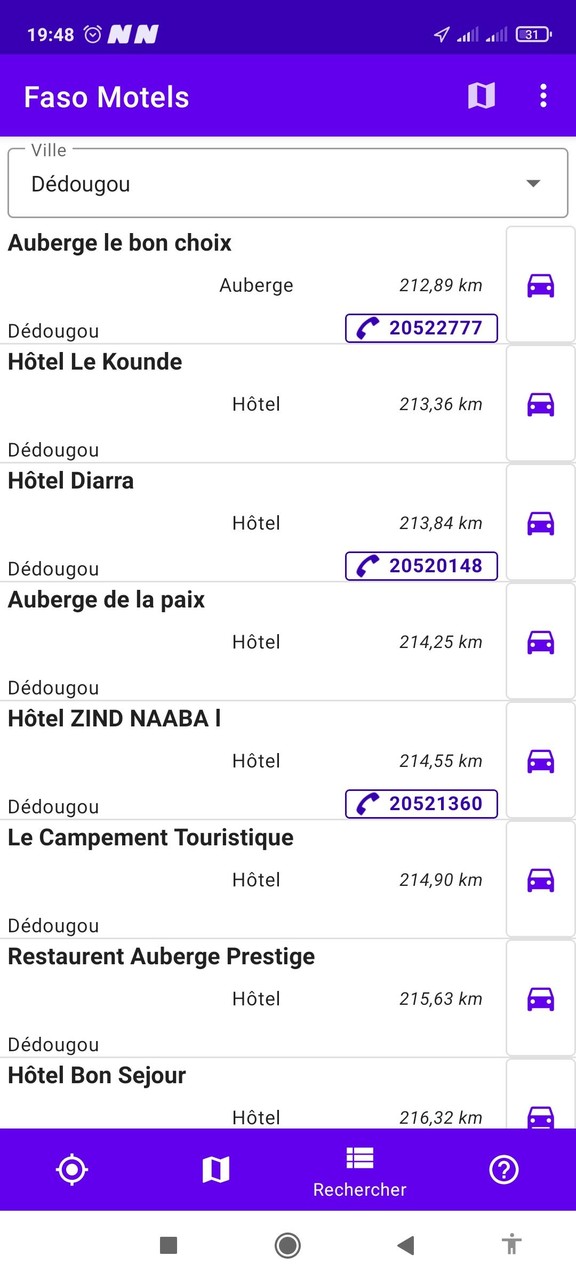Image resolution: width=576 pixels, height=1280 pixels.
Task: Tap the car icon for Auberge le bon choix
Action: [540, 286]
